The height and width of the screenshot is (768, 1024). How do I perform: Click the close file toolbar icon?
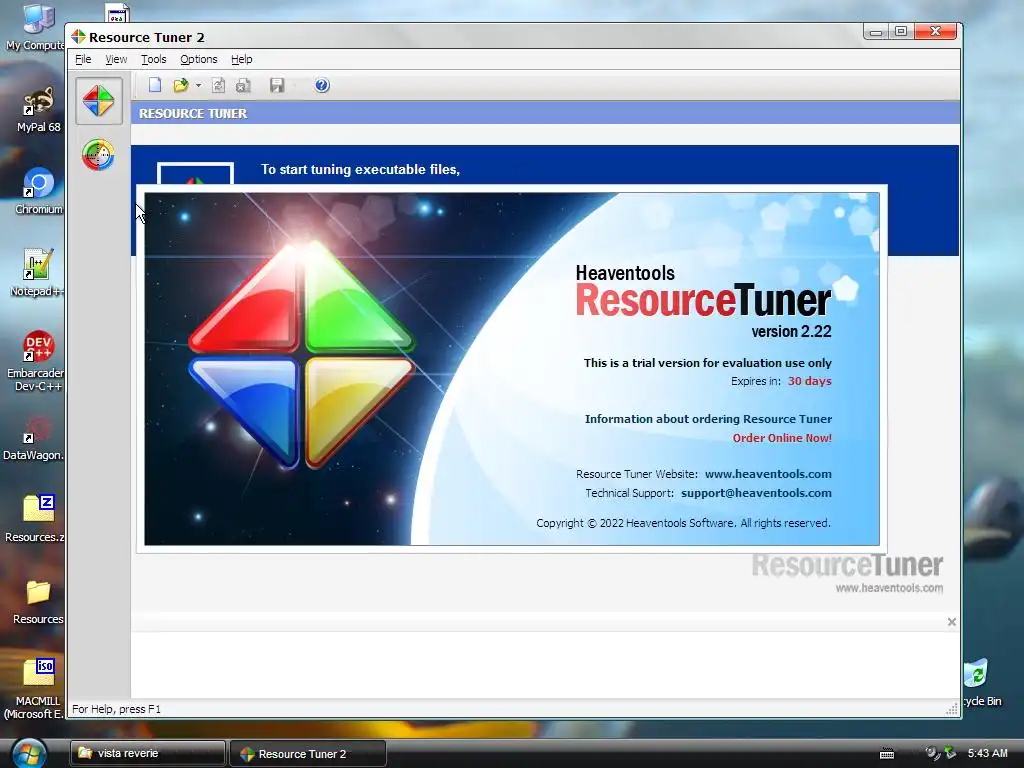pos(243,85)
